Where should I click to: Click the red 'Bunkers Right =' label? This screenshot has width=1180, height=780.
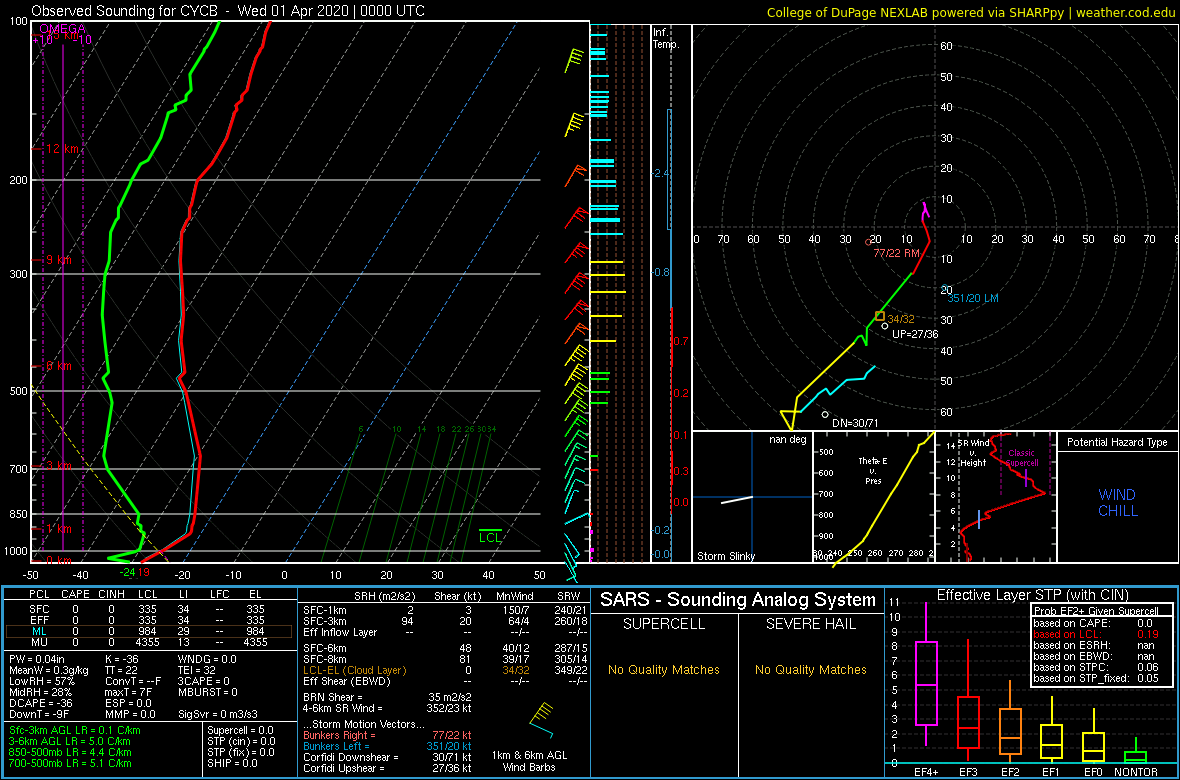click(x=340, y=736)
